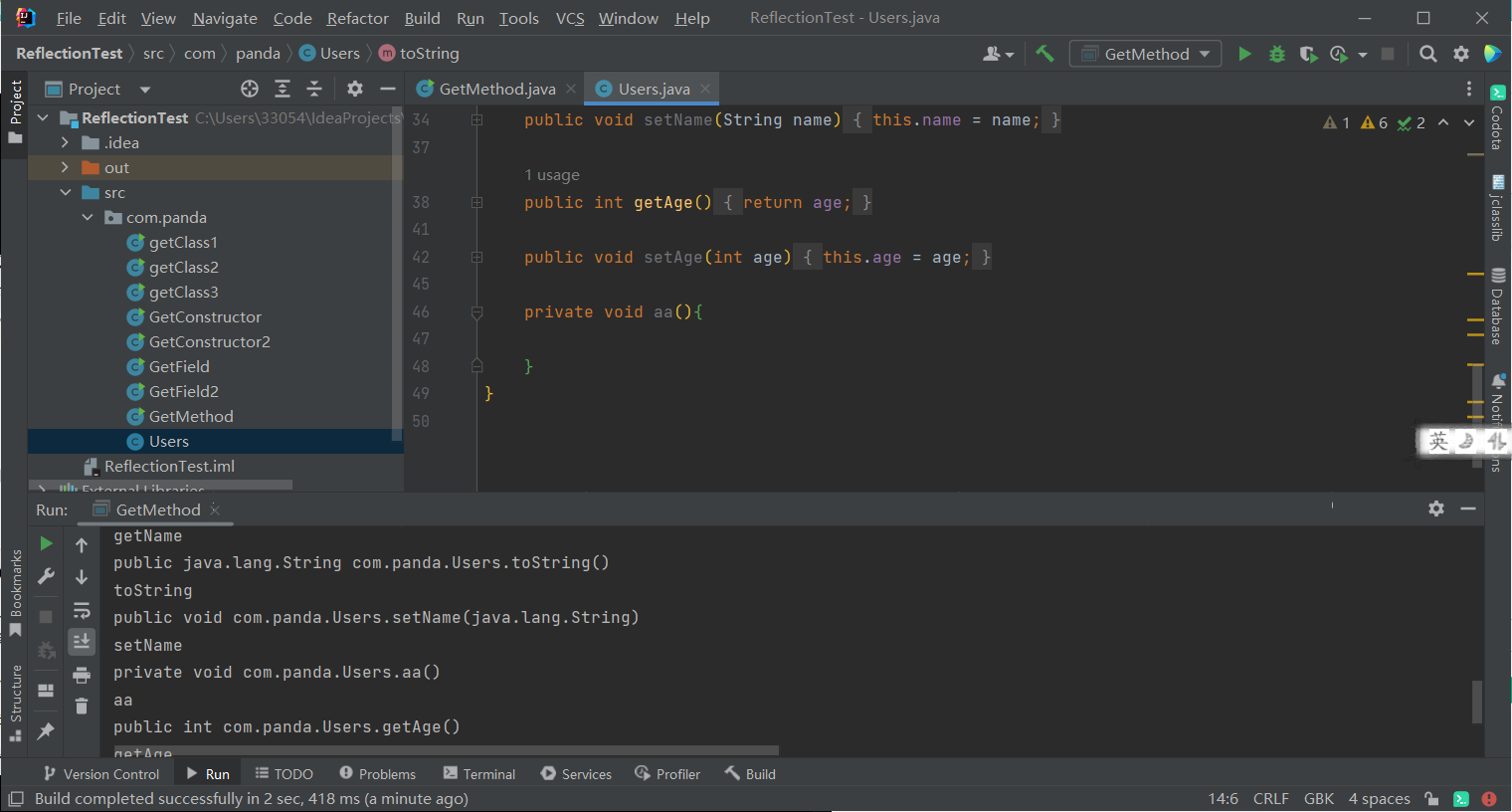
Task: Minimize the Run panel with the hide icon
Action: coord(1467,508)
